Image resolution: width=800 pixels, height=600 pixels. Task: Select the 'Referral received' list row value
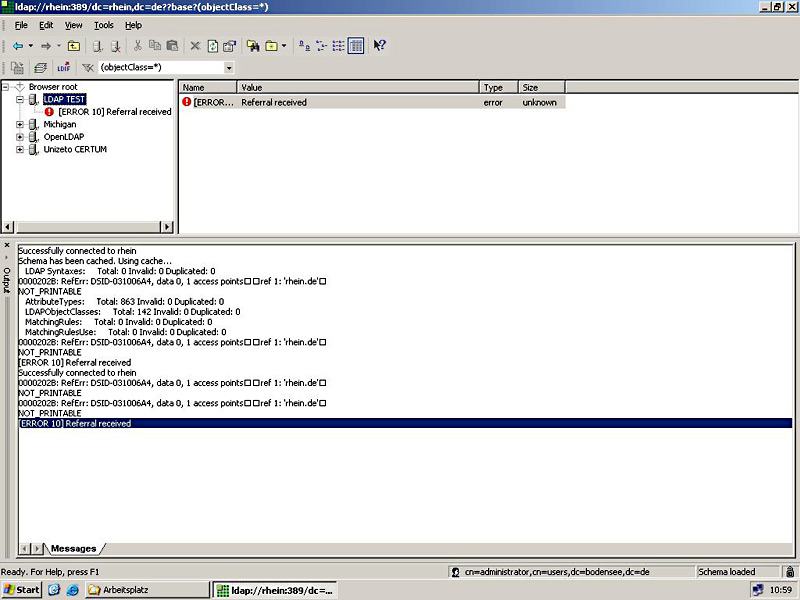coord(274,103)
